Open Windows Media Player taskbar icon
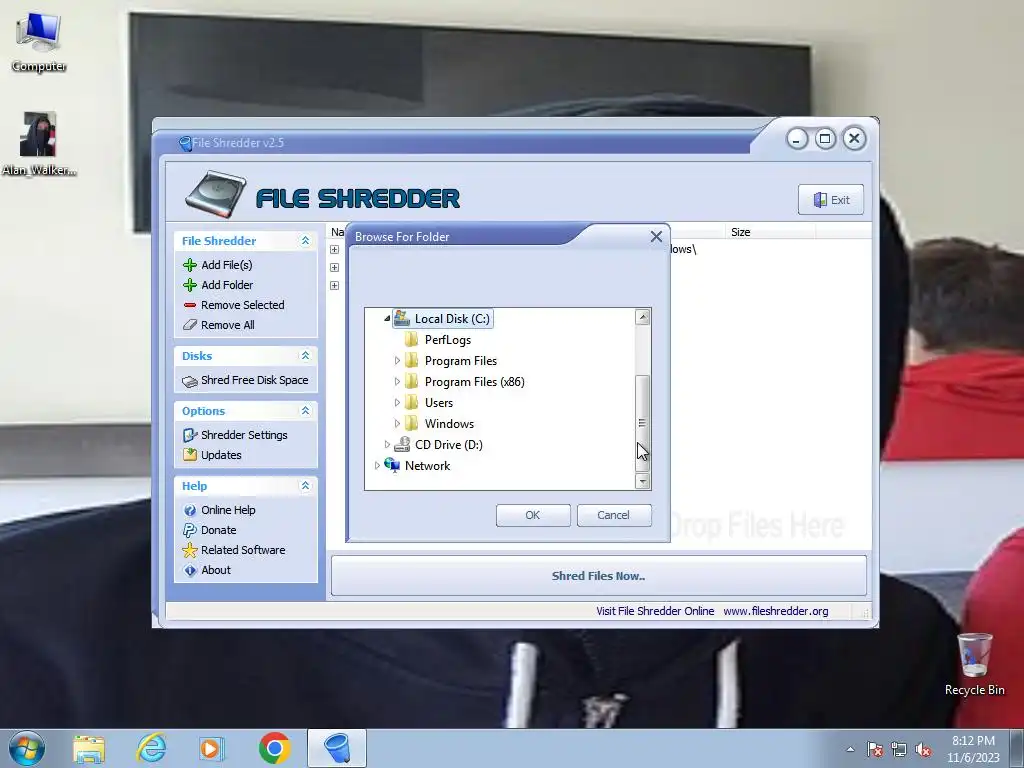The width and height of the screenshot is (1024, 768). point(211,748)
